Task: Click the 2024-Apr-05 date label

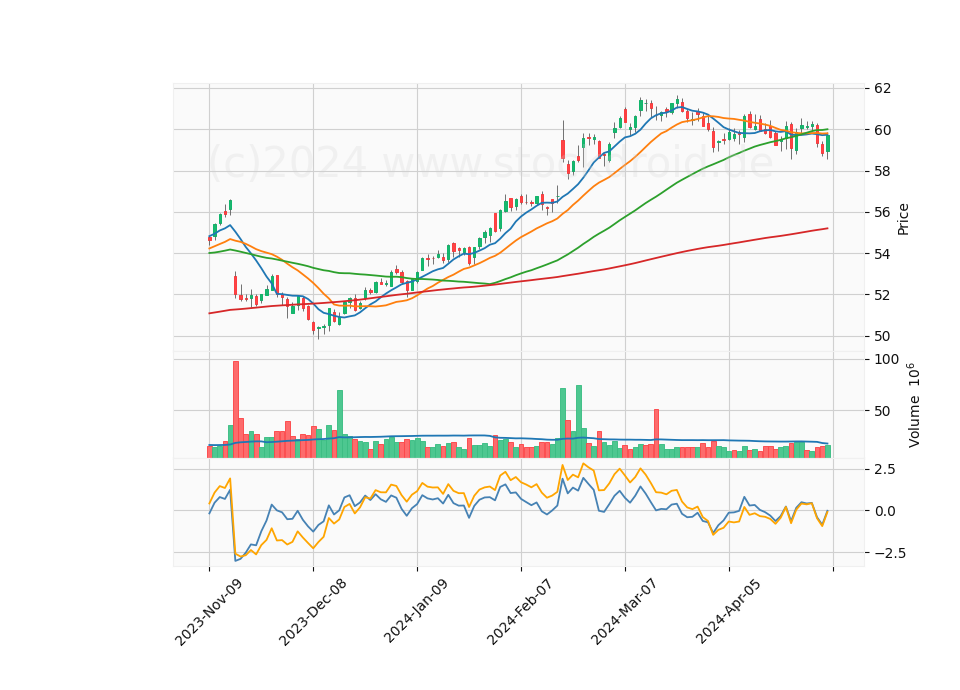Action: (729, 611)
